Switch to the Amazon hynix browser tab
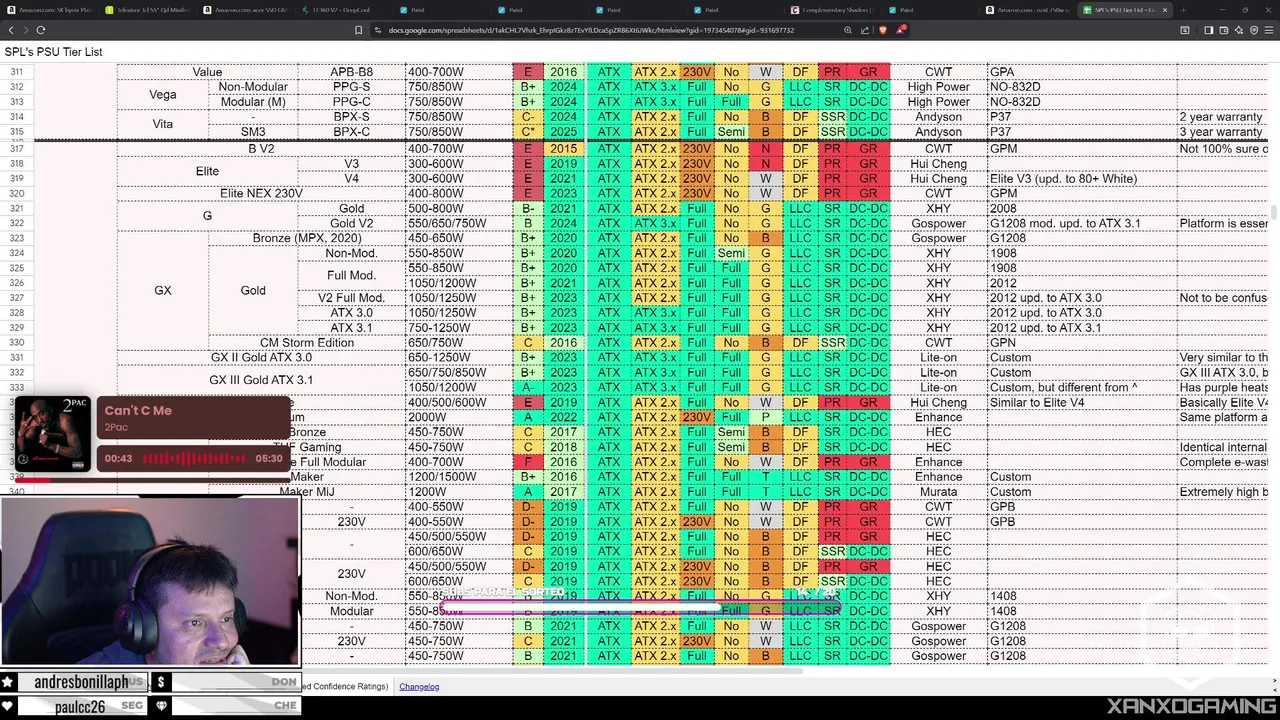The image size is (1280, 720). point(50,10)
